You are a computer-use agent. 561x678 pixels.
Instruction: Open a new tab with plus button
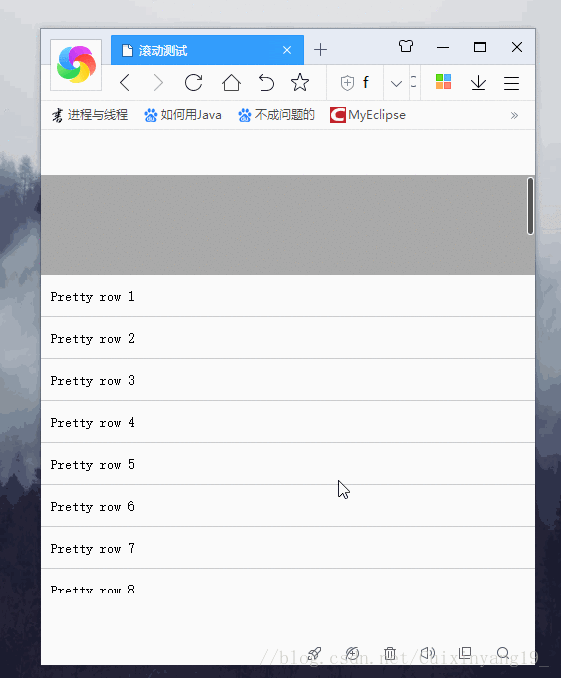(320, 50)
